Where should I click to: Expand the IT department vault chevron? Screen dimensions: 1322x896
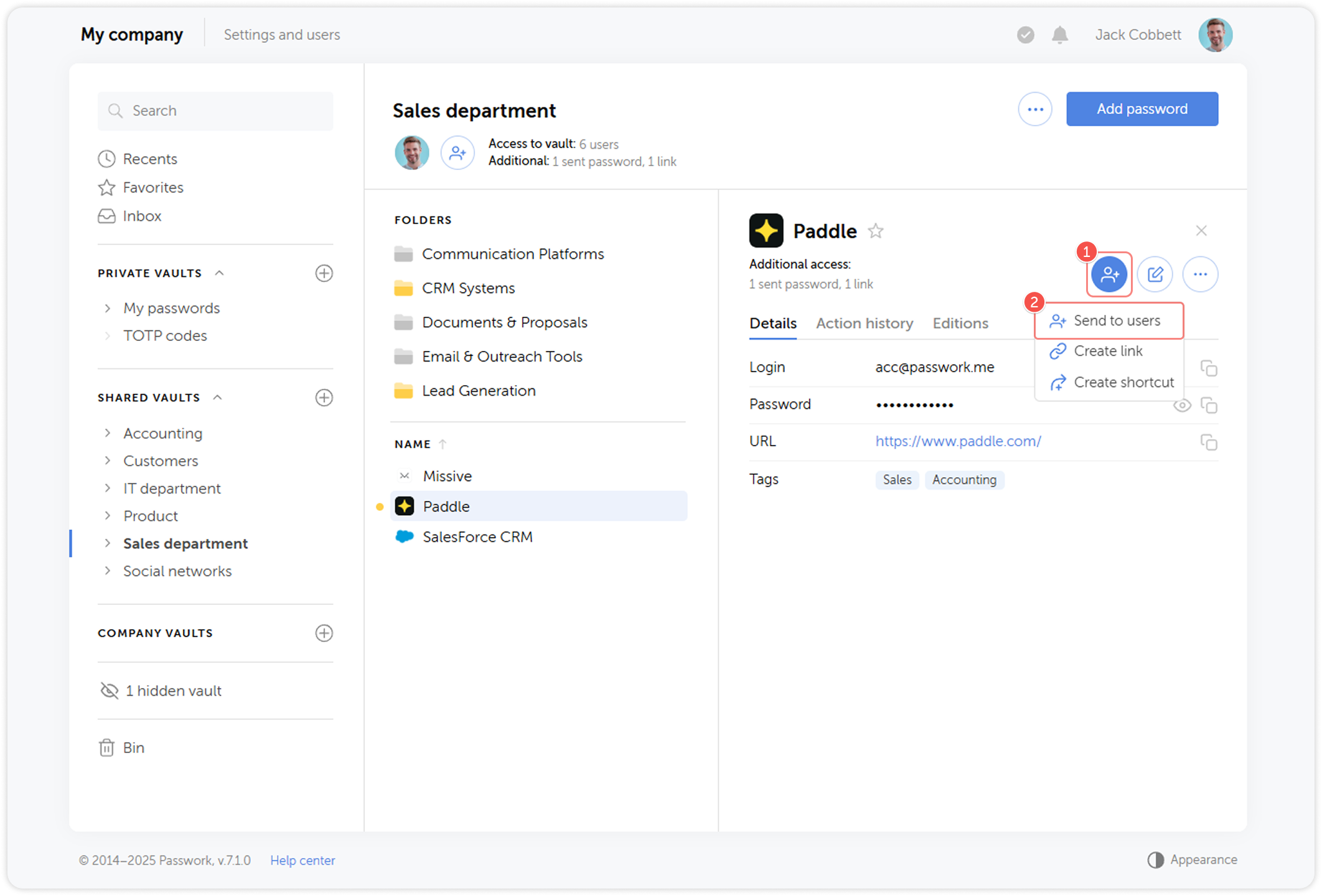(x=108, y=488)
